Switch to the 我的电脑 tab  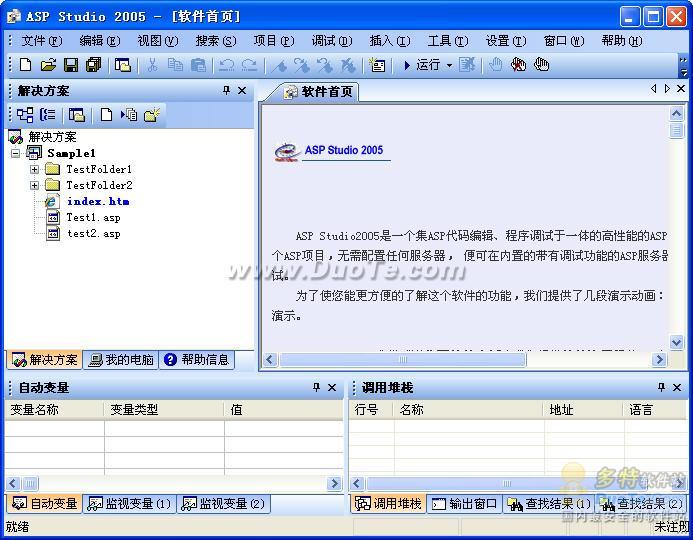tap(121, 360)
